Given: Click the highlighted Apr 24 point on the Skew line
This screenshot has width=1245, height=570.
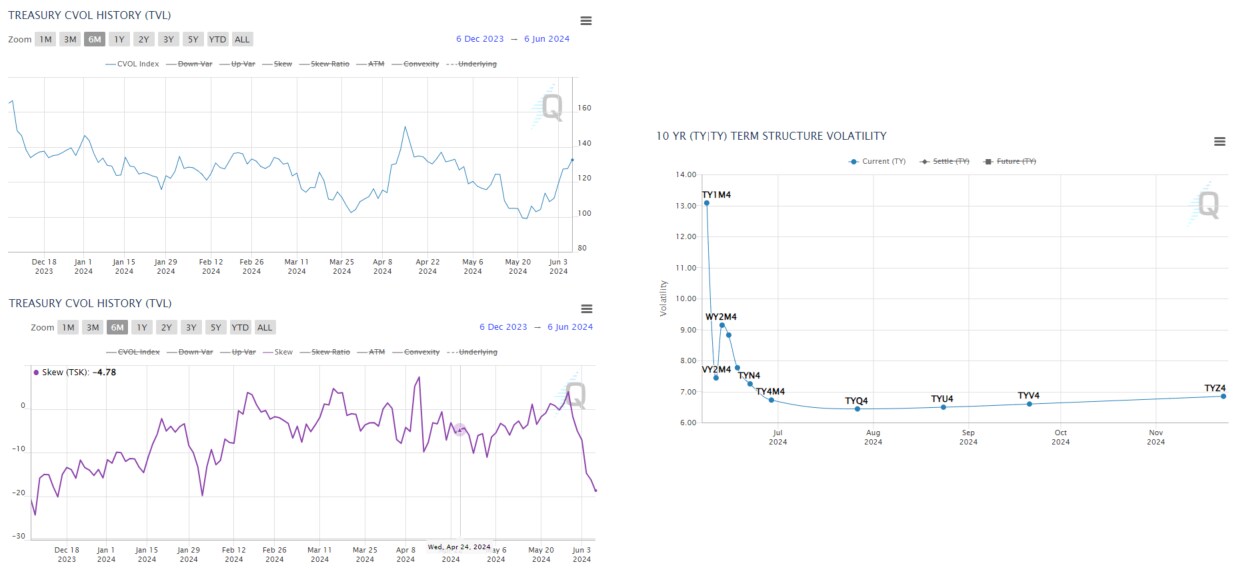Looking at the screenshot, I should tap(459, 429).
